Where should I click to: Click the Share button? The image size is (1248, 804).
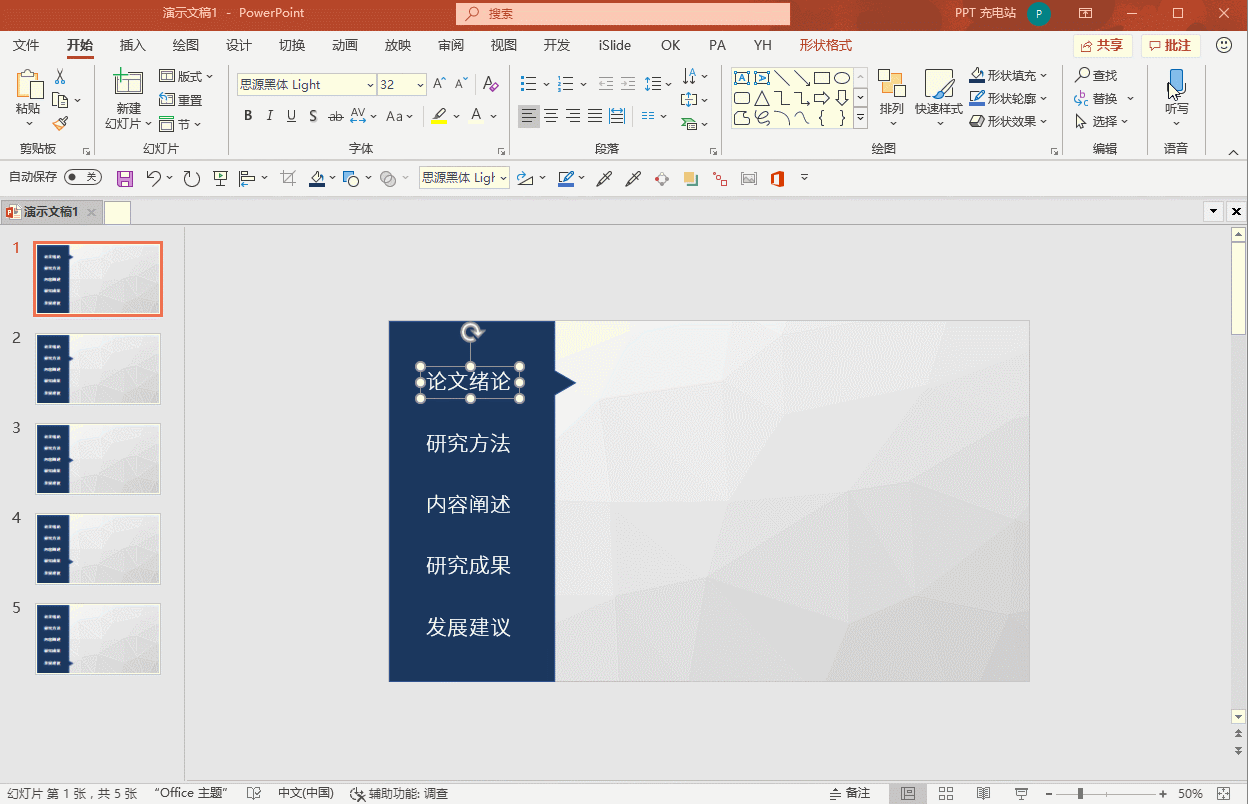[x=1101, y=46]
